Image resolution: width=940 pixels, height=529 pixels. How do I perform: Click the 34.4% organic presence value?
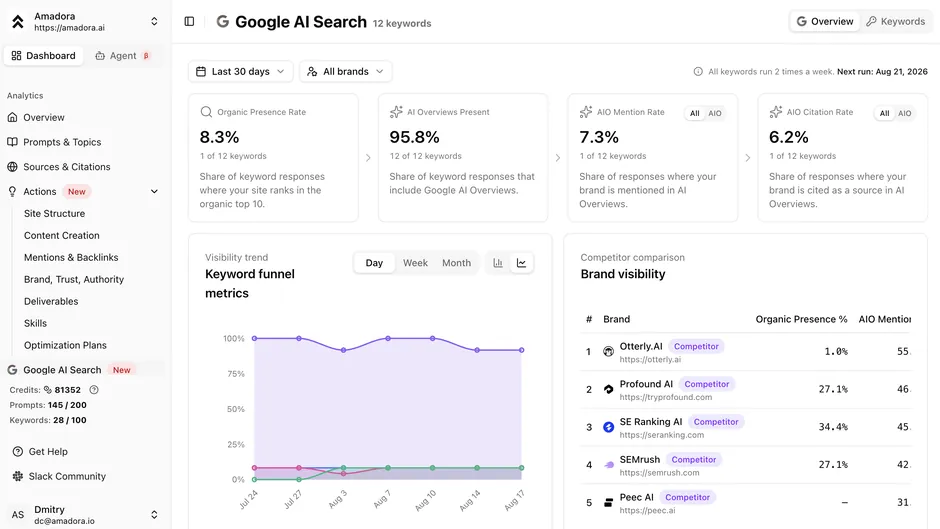[833, 427]
